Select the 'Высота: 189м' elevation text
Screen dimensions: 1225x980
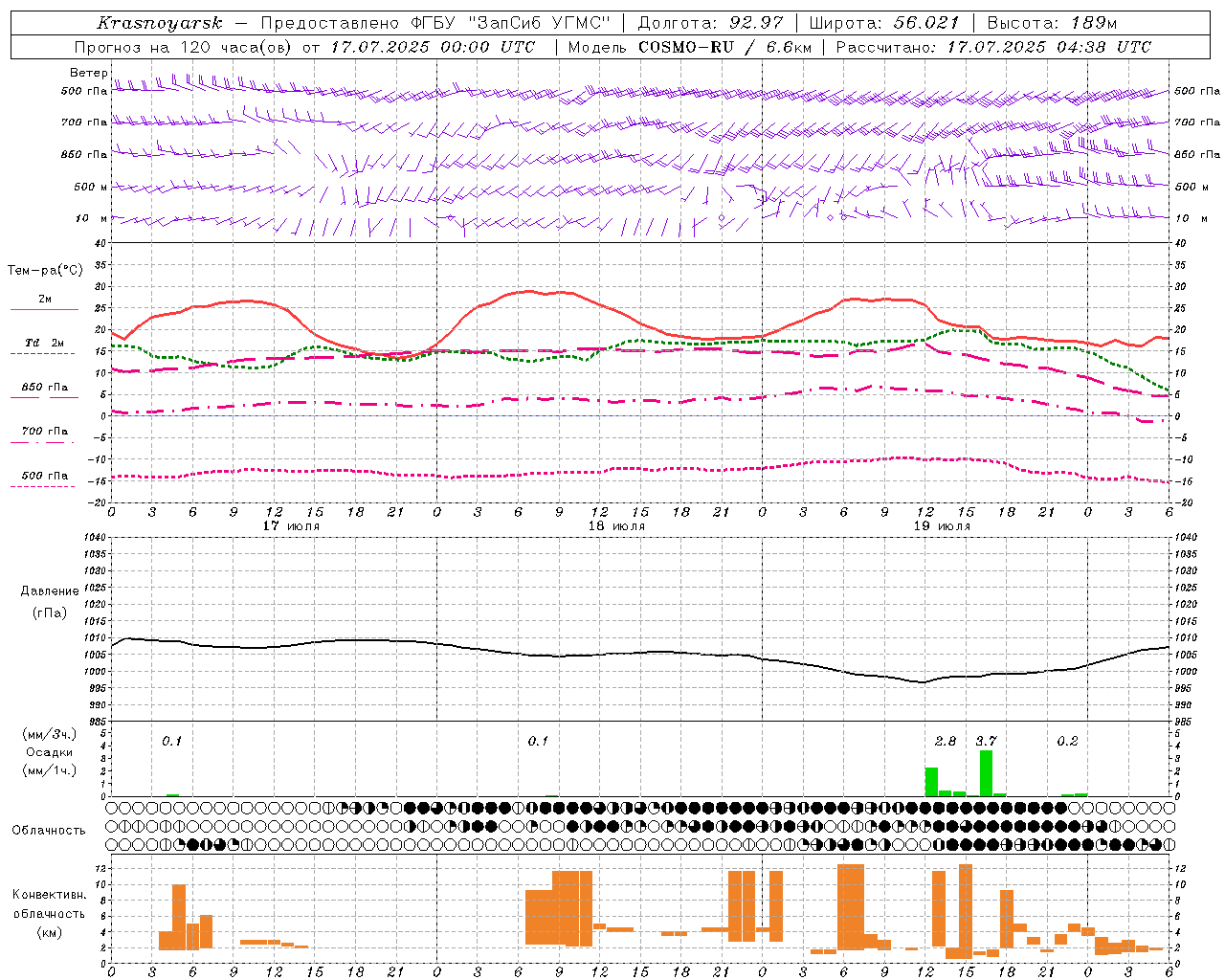[x=1052, y=23]
